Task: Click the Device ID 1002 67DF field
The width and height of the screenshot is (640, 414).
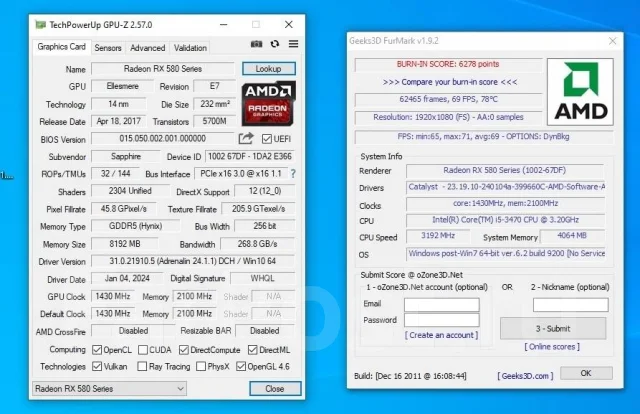Action: [250, 156]
